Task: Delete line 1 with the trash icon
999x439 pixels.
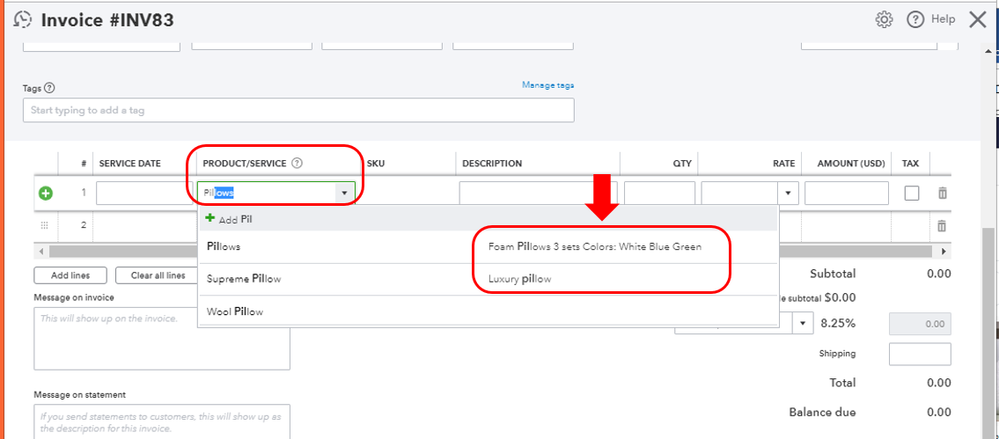Action: pyautogui.click(x=941, y=193)
